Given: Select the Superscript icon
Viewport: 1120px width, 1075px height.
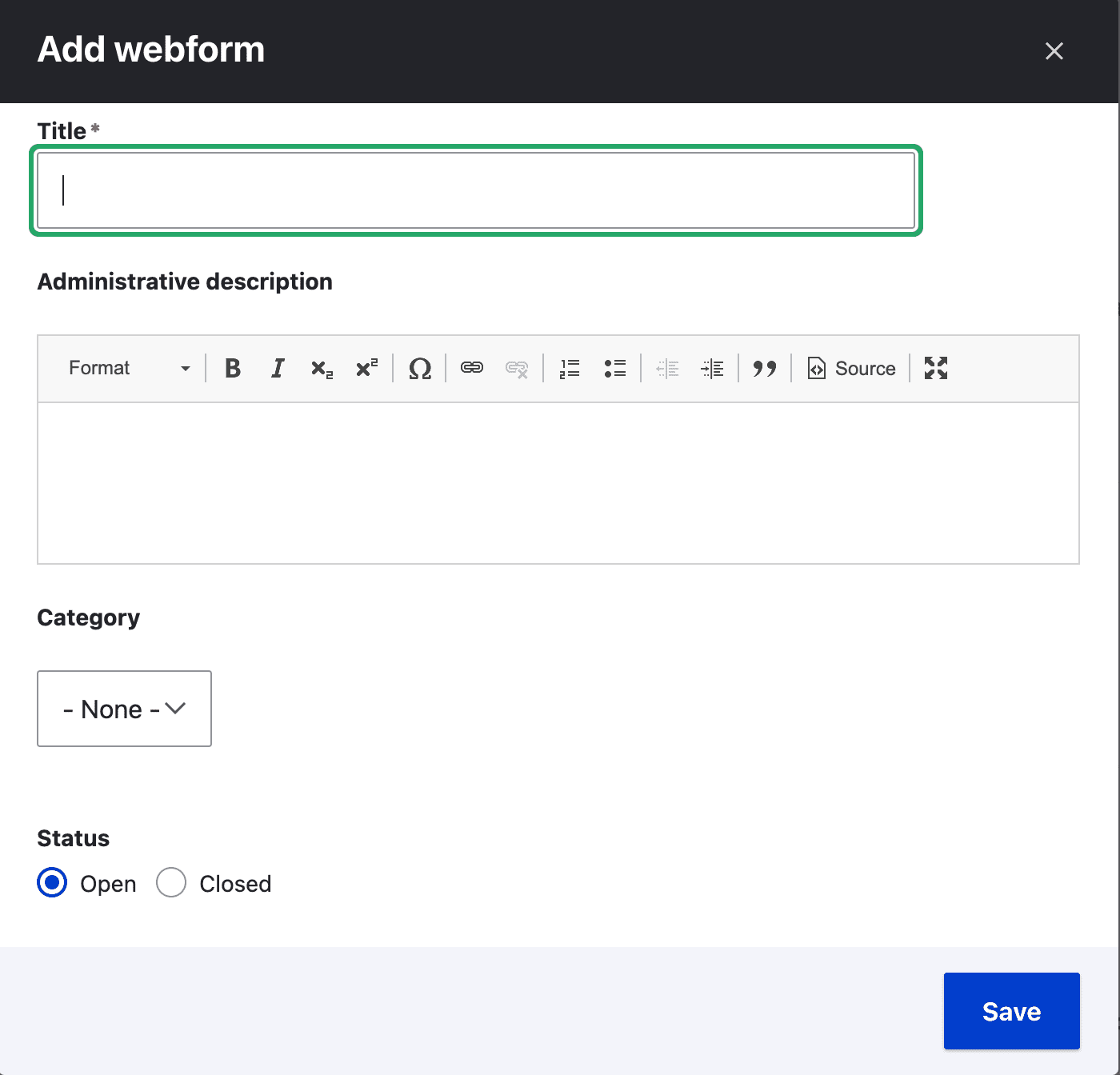Looking at the screenshot, I should click(366, 368).
